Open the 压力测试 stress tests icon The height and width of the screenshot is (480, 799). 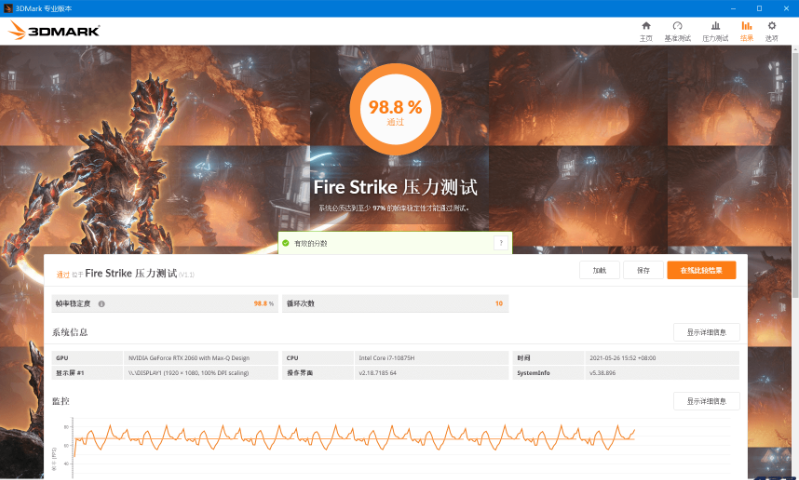(x=715, y=26)
